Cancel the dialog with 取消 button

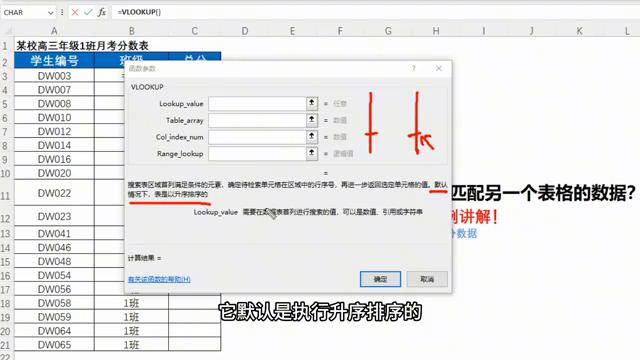[427, 279]
